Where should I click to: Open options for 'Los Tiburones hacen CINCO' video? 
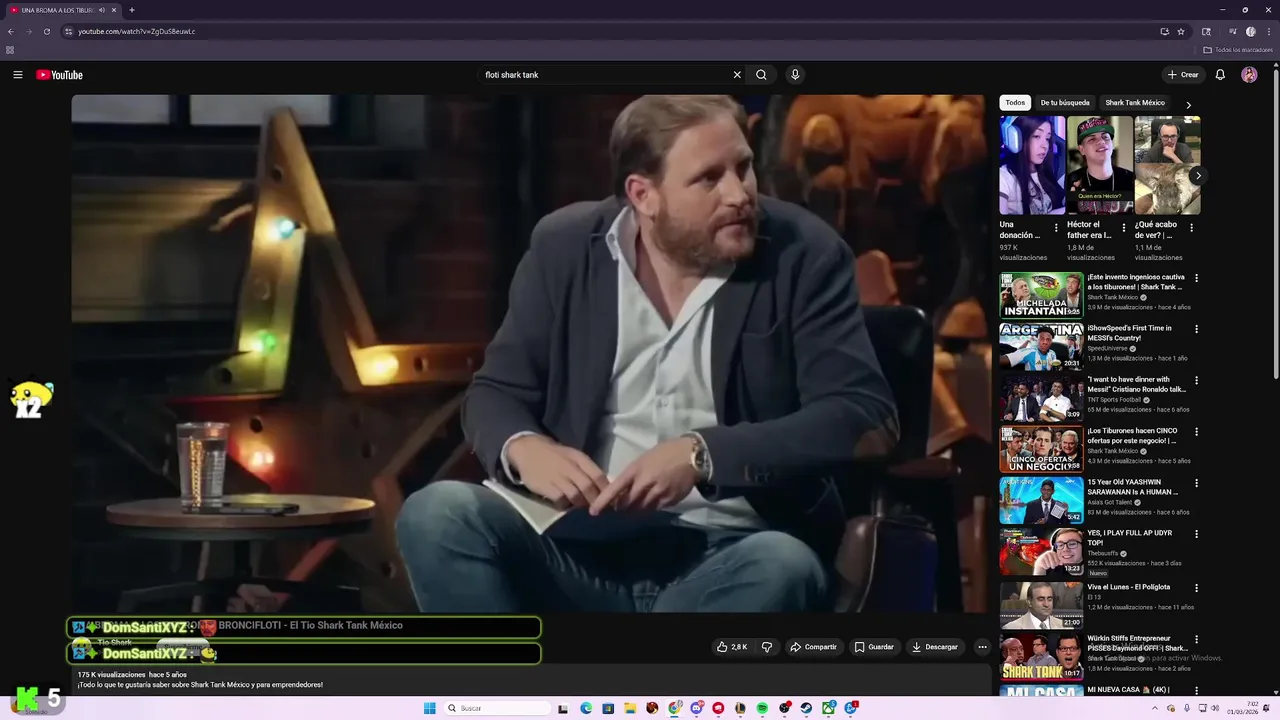[1196, 432]
